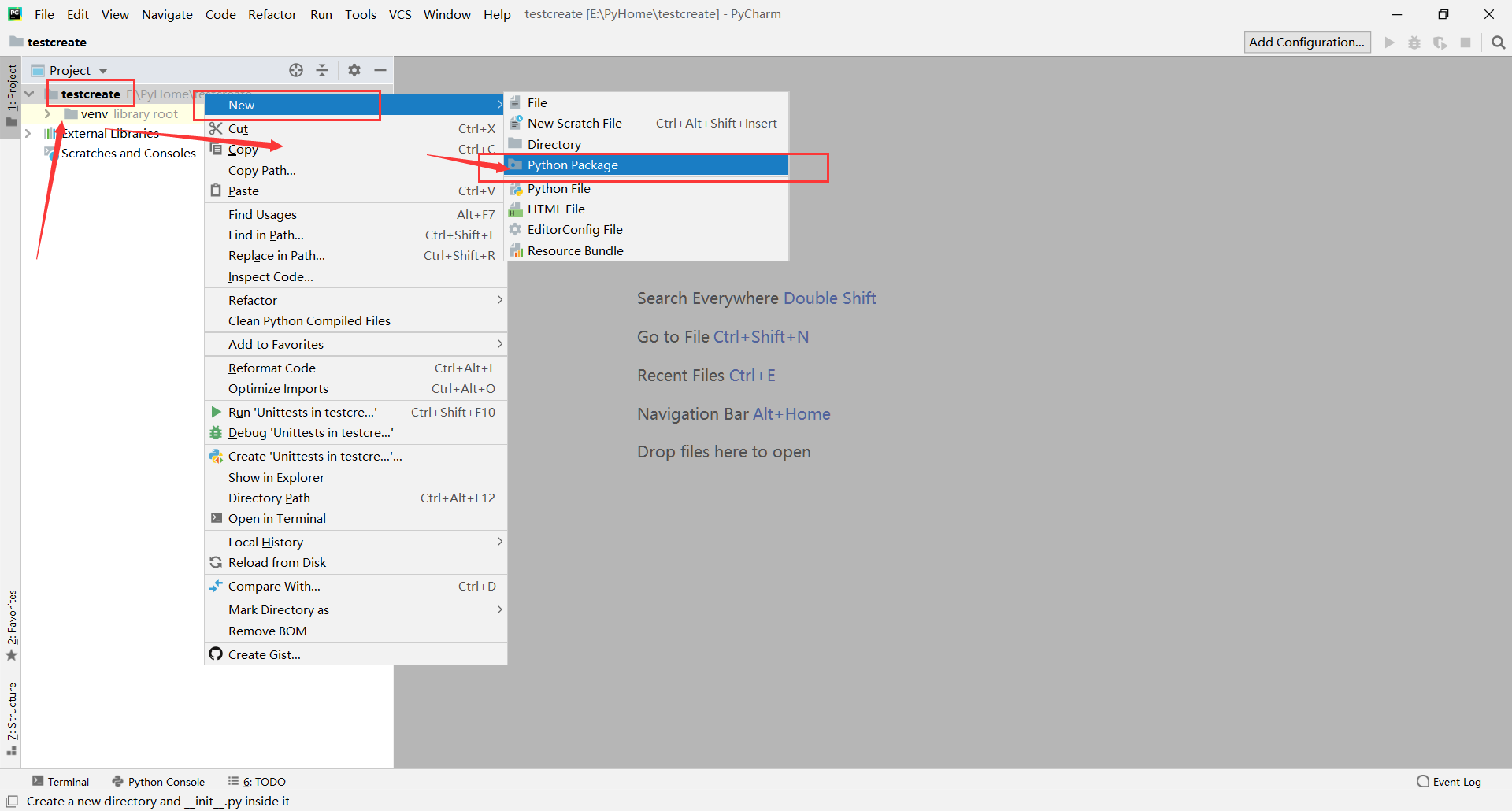Click the PyCharm logo icon in title bar

[15, 13]
